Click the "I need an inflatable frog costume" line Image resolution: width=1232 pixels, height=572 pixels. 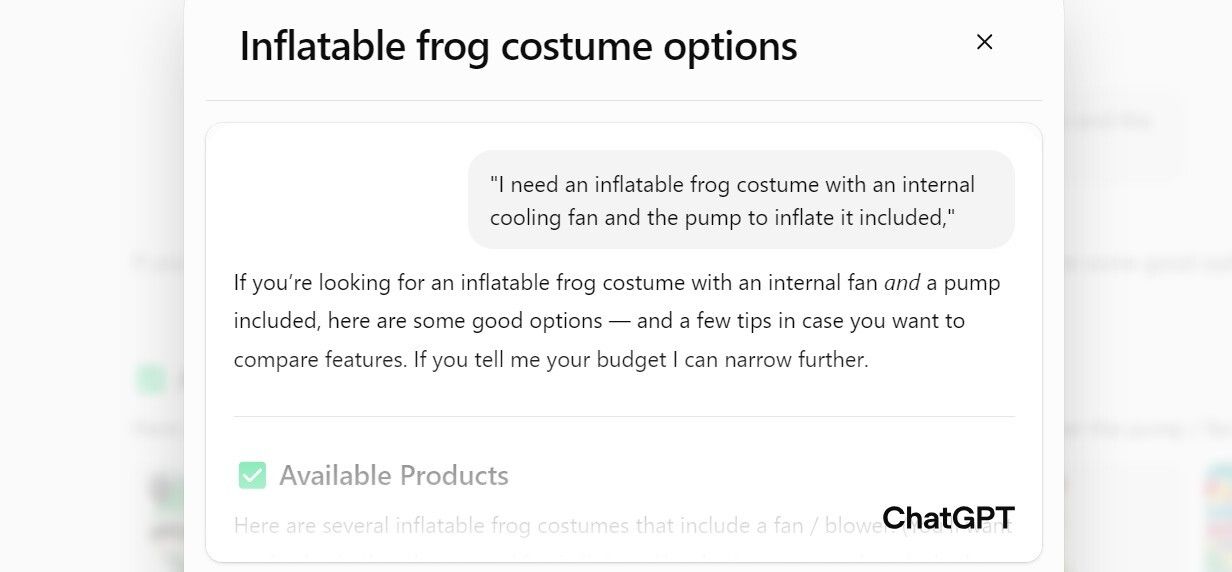point(732,185)
